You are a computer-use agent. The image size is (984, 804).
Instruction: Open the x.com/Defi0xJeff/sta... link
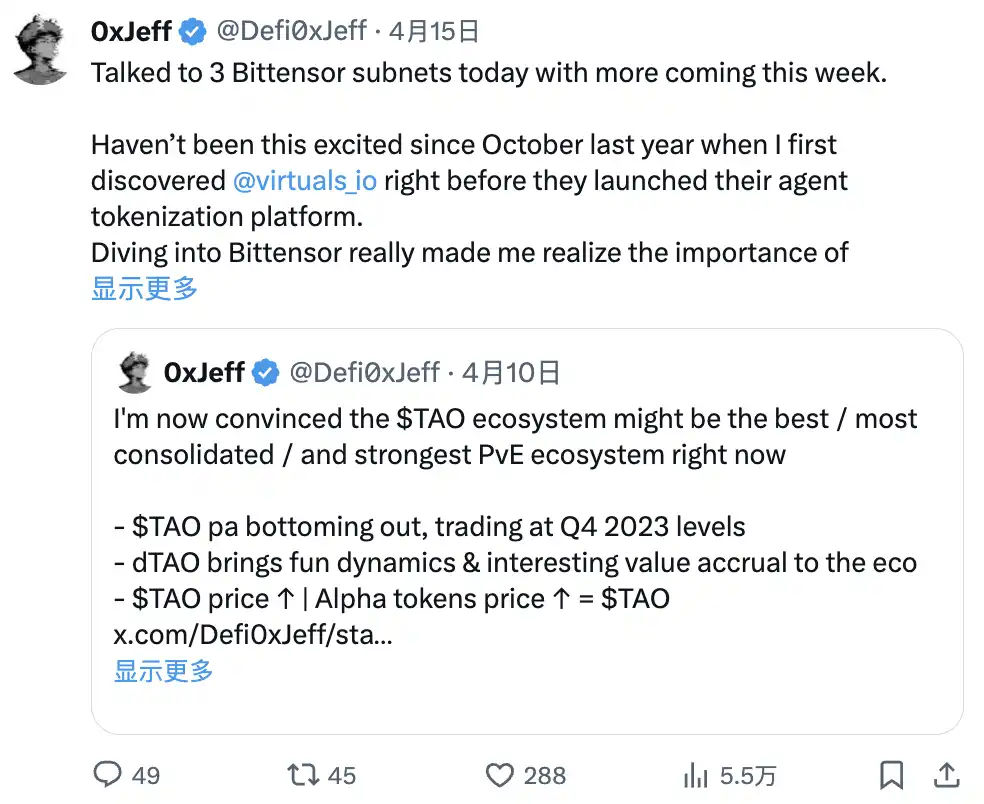252,635
